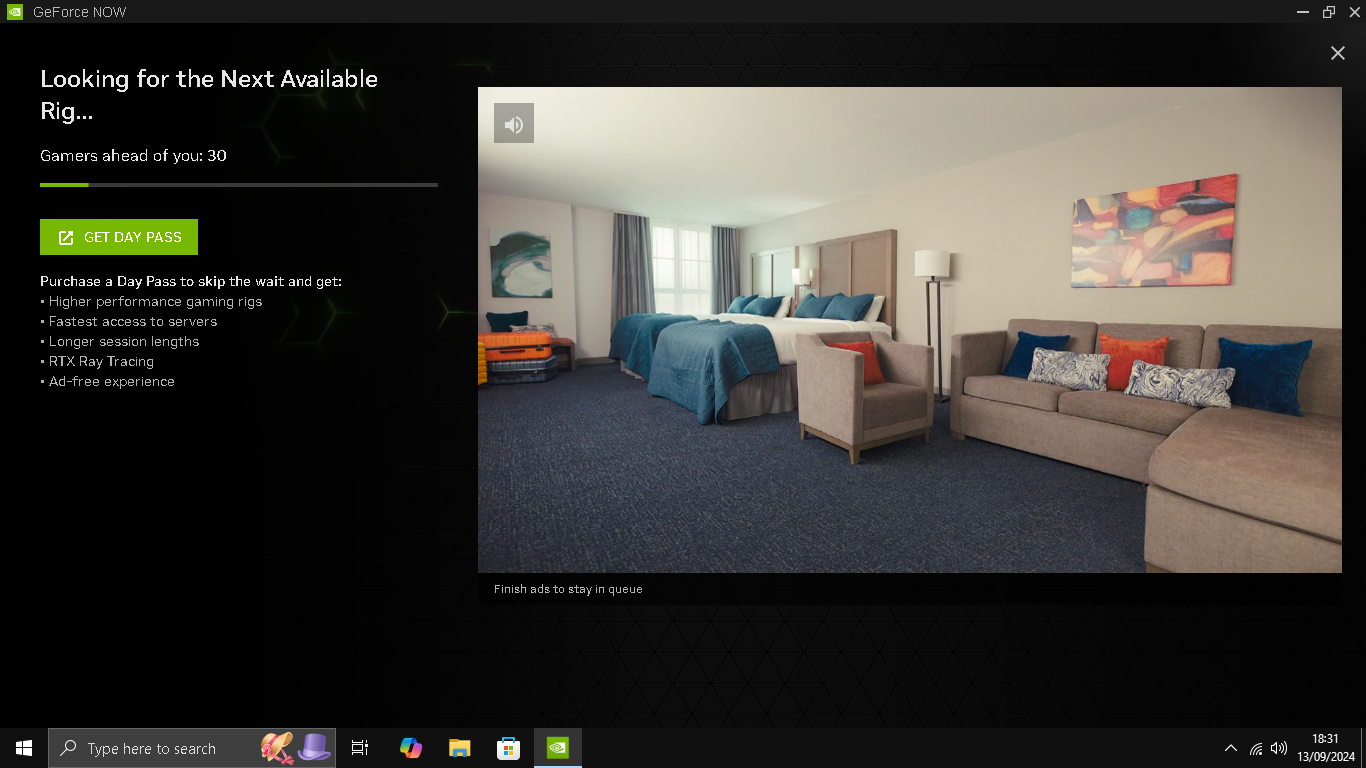This screenshot has height=768, width=1366.
Task: Click the hats search highlight icon
Action: click(x=296, y=748)
